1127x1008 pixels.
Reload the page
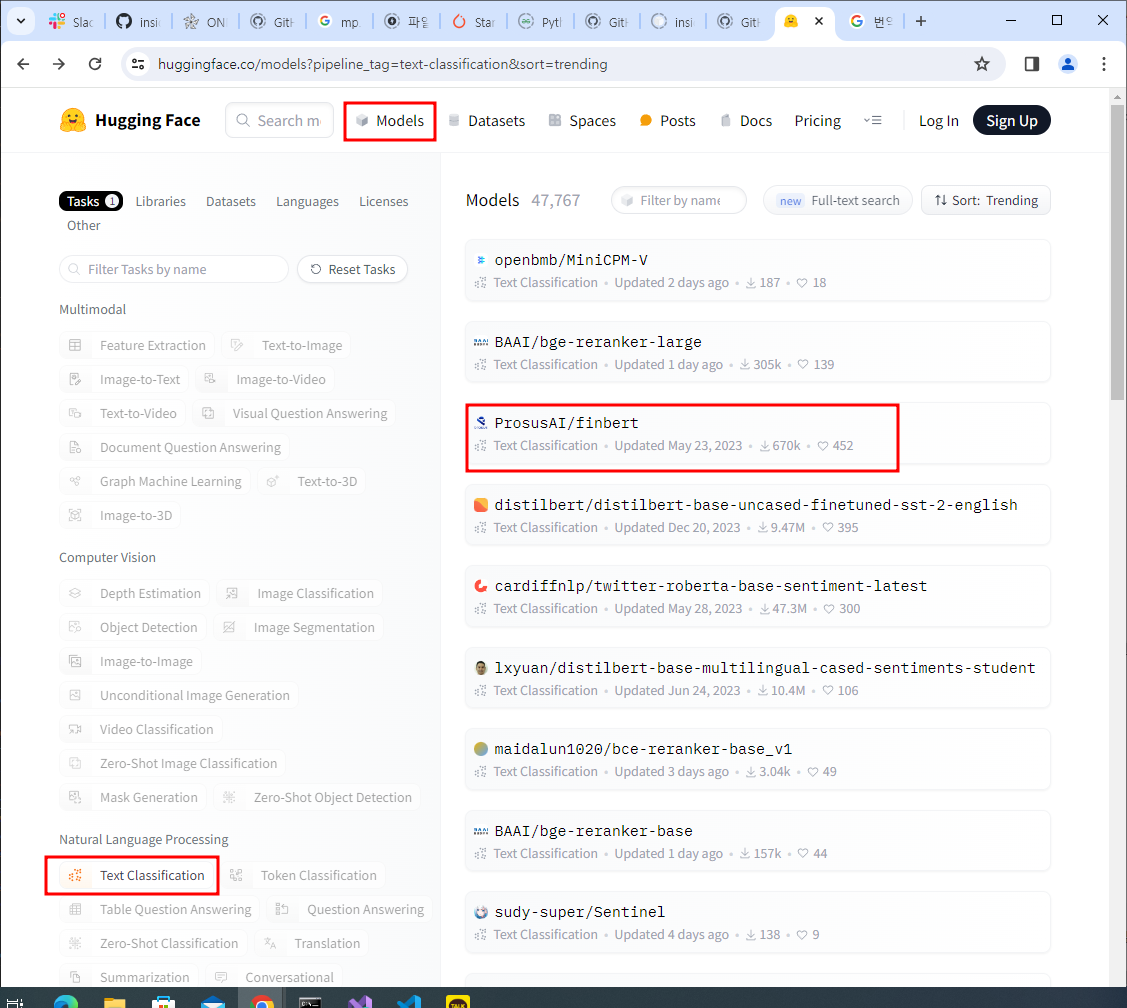tap(95, 64)
